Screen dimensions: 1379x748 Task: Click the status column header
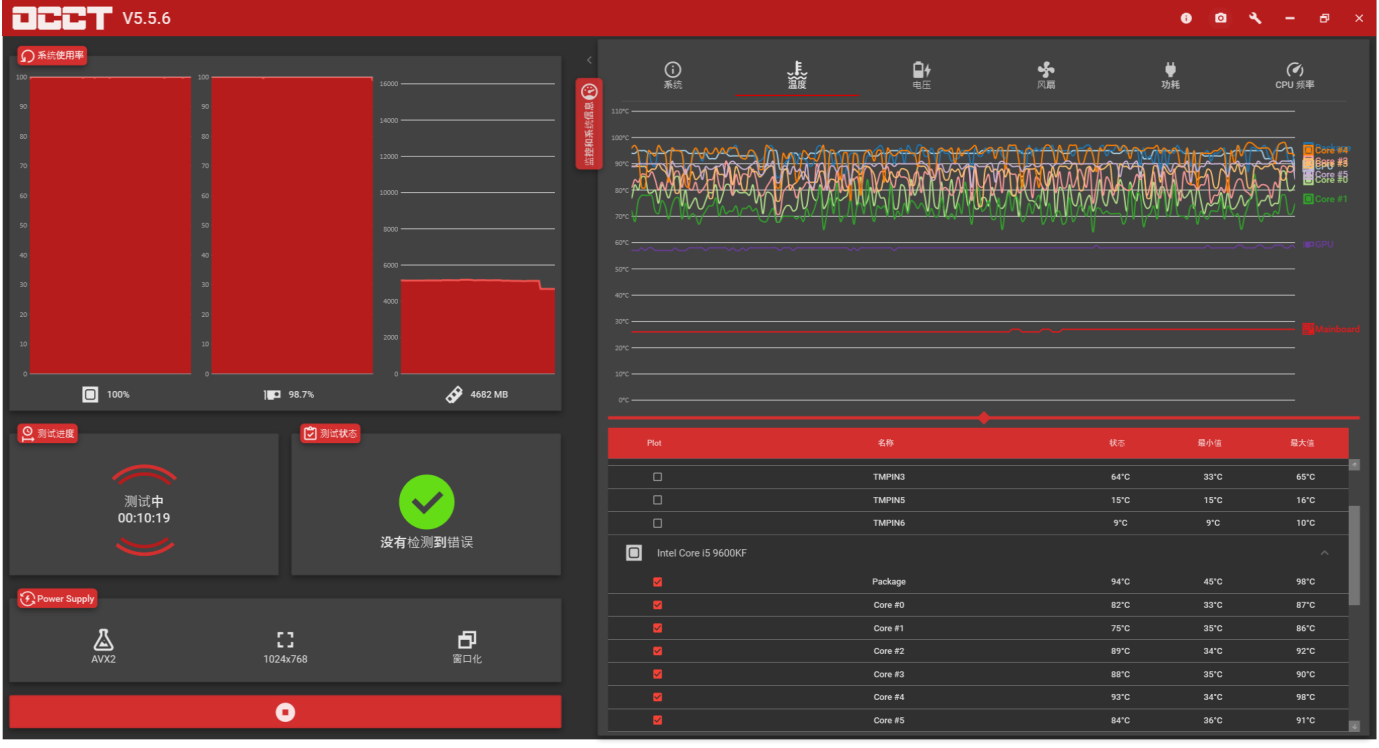click(1117, 442)
